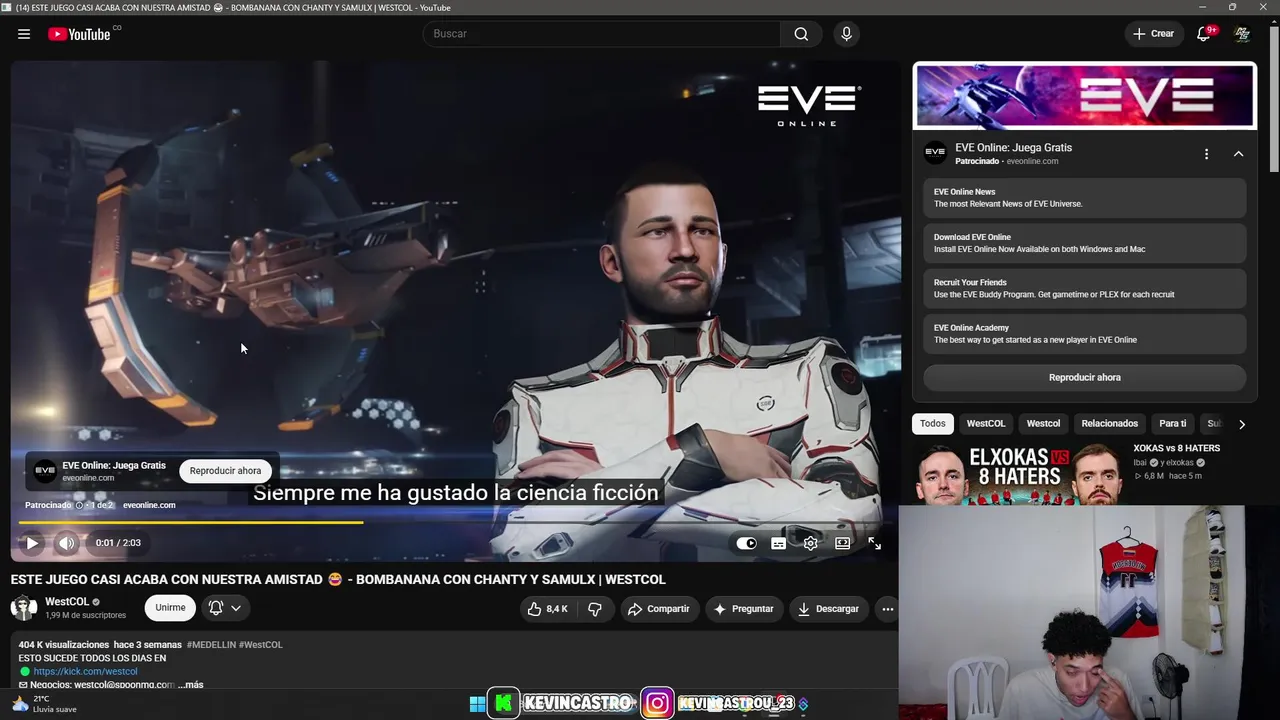Open EVE Online Academy ad card

pos(1085,333)
